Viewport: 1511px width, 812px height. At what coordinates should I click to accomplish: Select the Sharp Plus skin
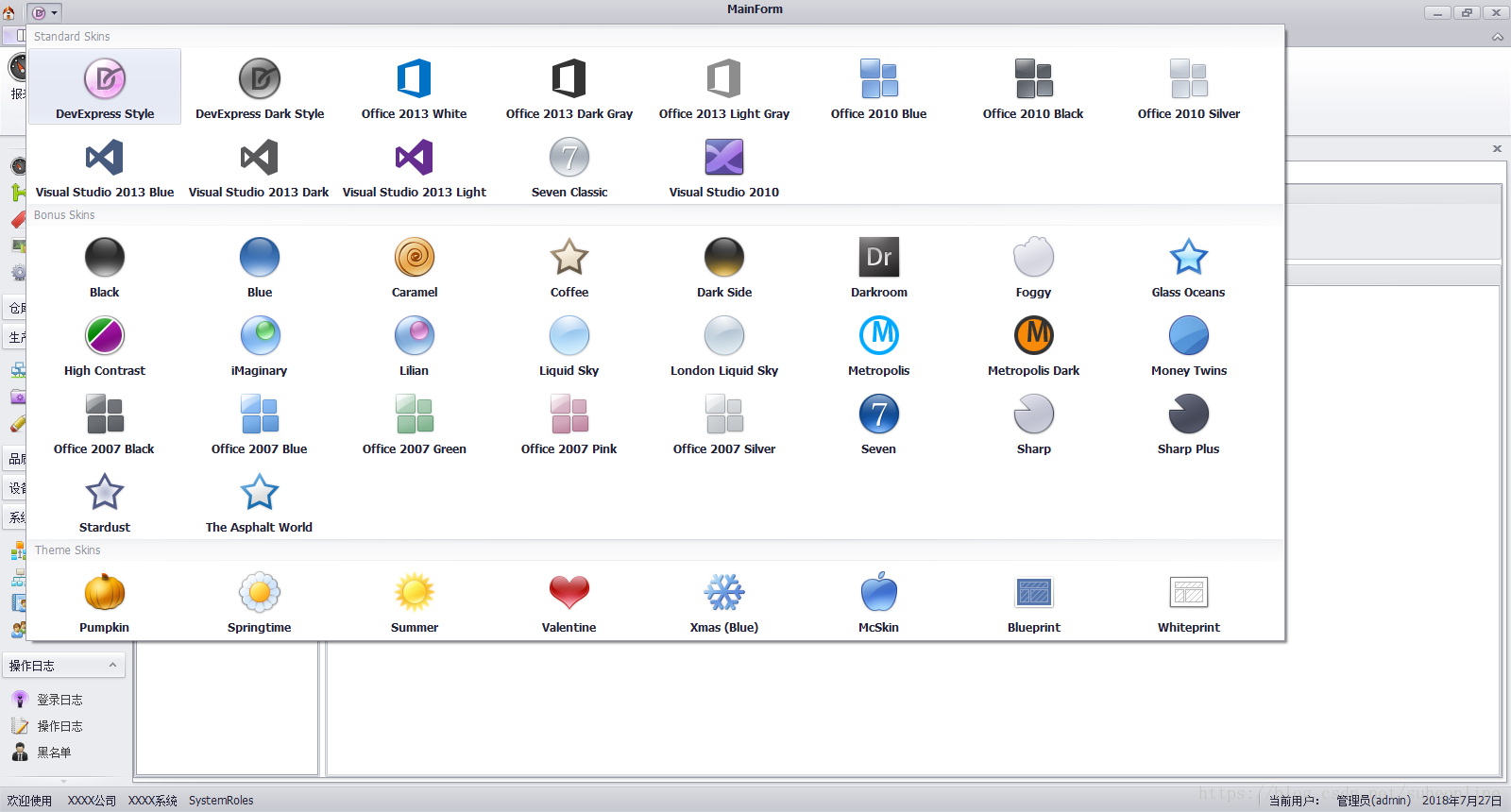[1189, 422]
